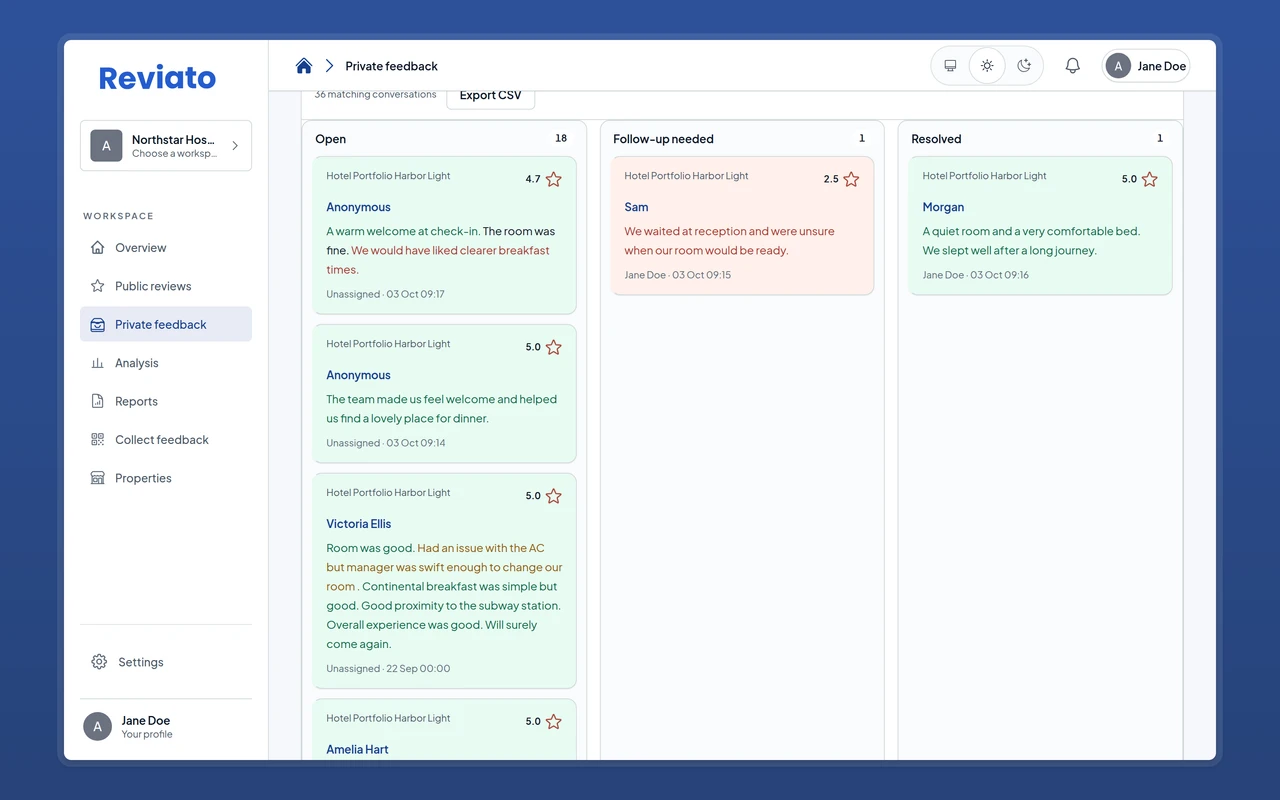Screen dimensions: 1280x800
Task: Click the home icon in breadcrumb
Action: click(x=304, y=66)
